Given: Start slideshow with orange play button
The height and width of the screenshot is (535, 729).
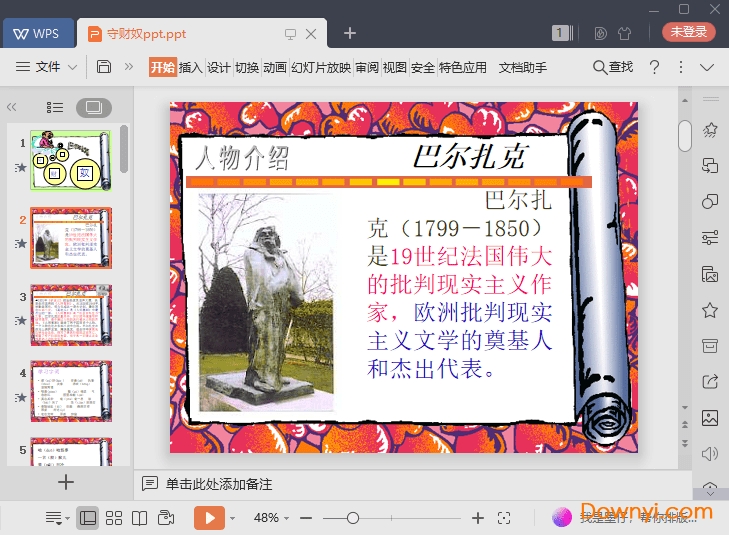Looking at the screenshot, I should pos(209,518).
